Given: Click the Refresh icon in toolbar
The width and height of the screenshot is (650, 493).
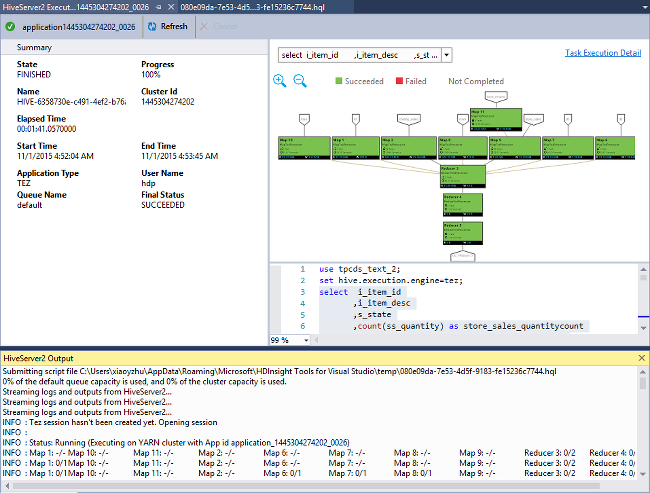Looking at the screenshot, I should 153,27.
